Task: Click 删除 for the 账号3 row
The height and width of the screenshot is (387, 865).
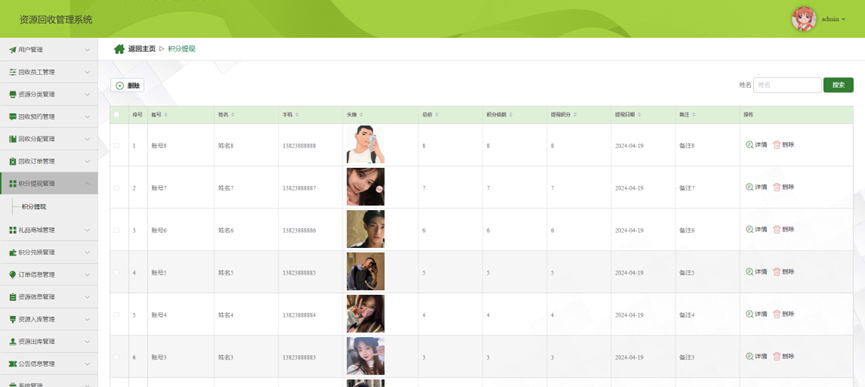Action: [x=784, y=357]
